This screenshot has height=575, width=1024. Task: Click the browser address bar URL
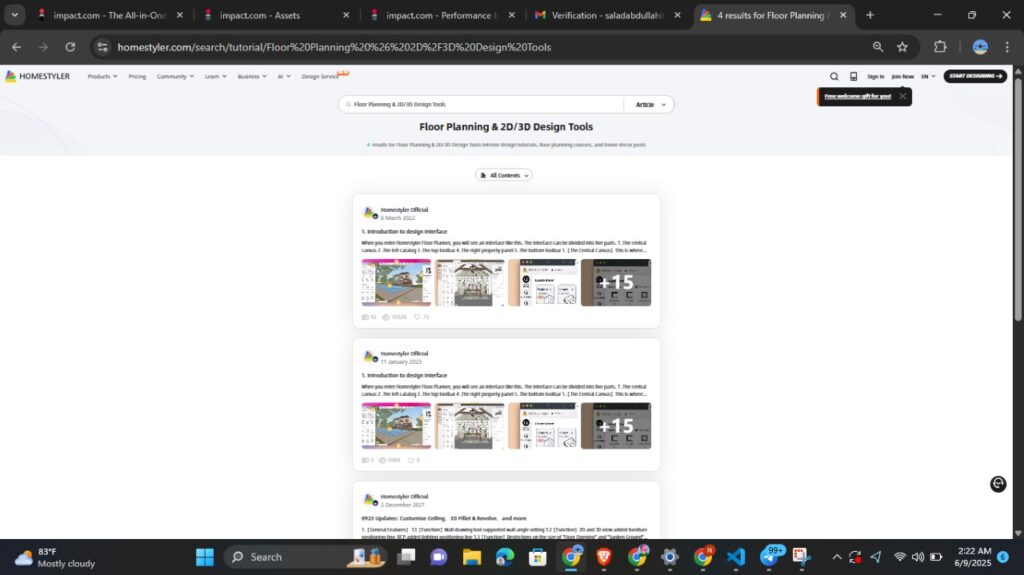pos(334,47)
